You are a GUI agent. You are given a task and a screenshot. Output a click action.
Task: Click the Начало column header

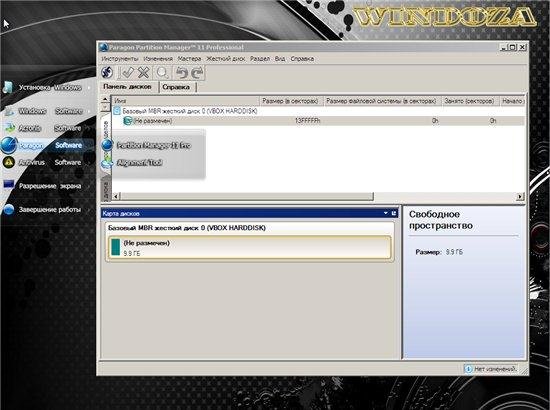pyautogui.click(x=512, y=101)
